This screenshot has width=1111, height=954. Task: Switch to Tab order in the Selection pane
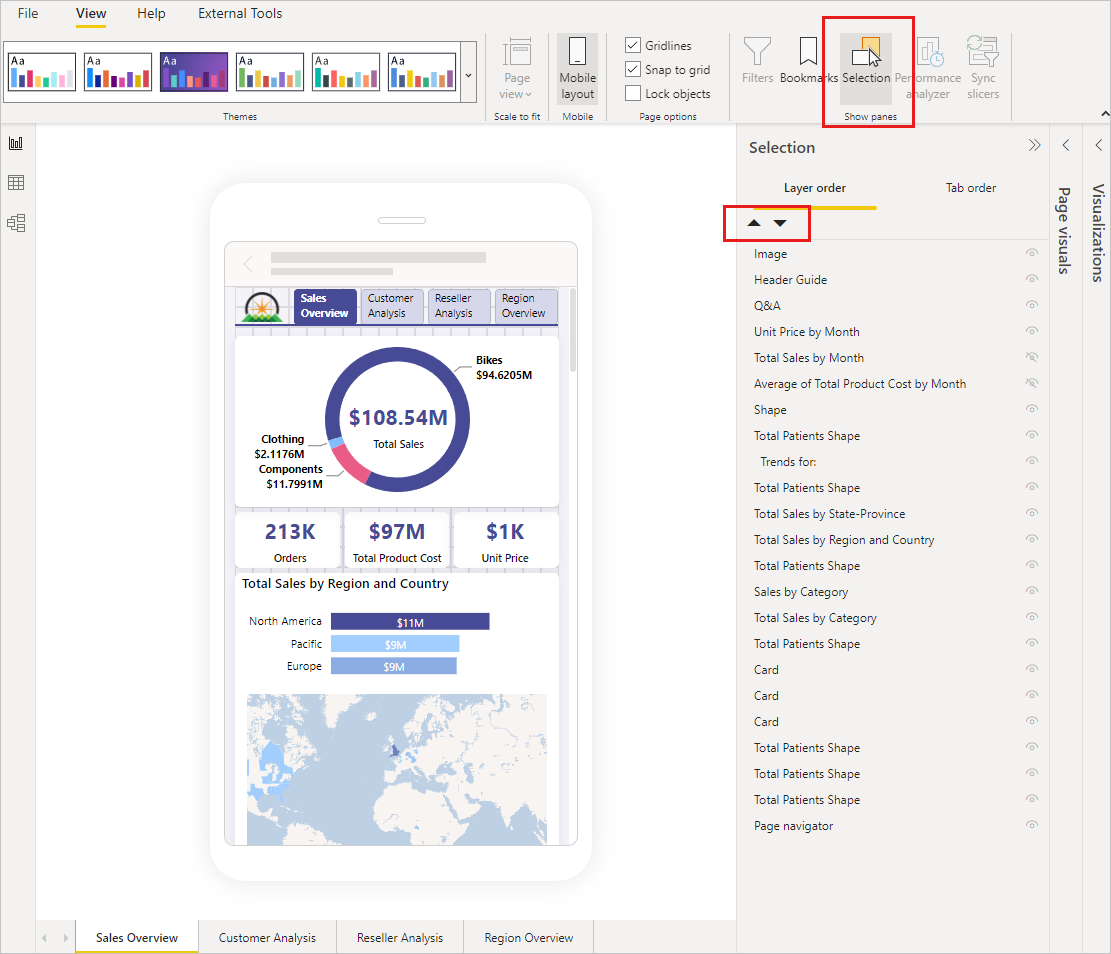pyautogui.click(x=969, y=188)
